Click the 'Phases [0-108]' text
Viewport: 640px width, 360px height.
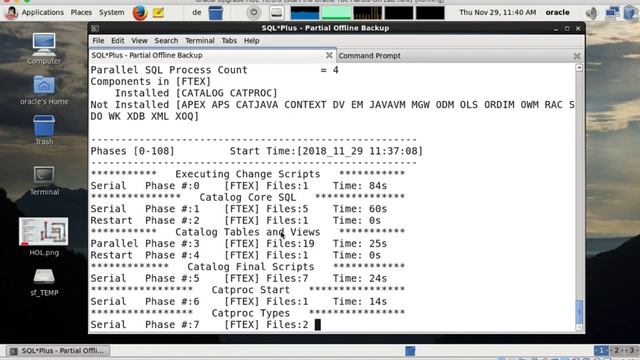point(133,151)
